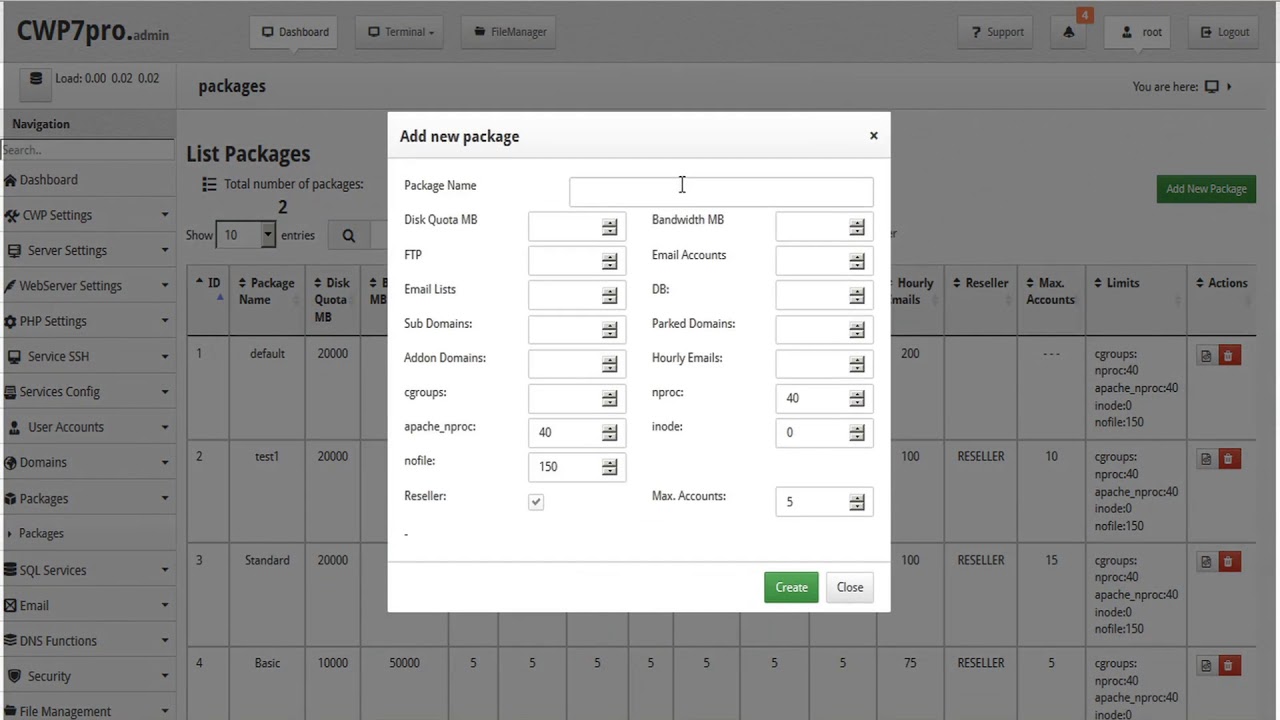
Task: Expand Service SSH in navigation
Action: tap(87, 356)
